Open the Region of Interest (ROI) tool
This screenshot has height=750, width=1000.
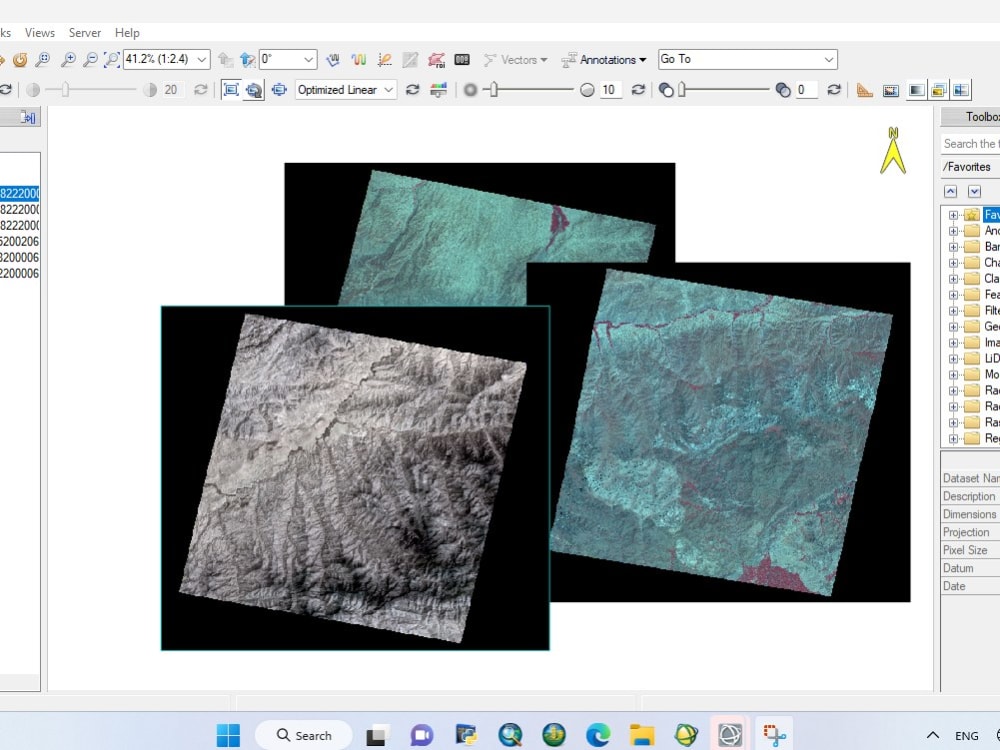tap(436, 59)
